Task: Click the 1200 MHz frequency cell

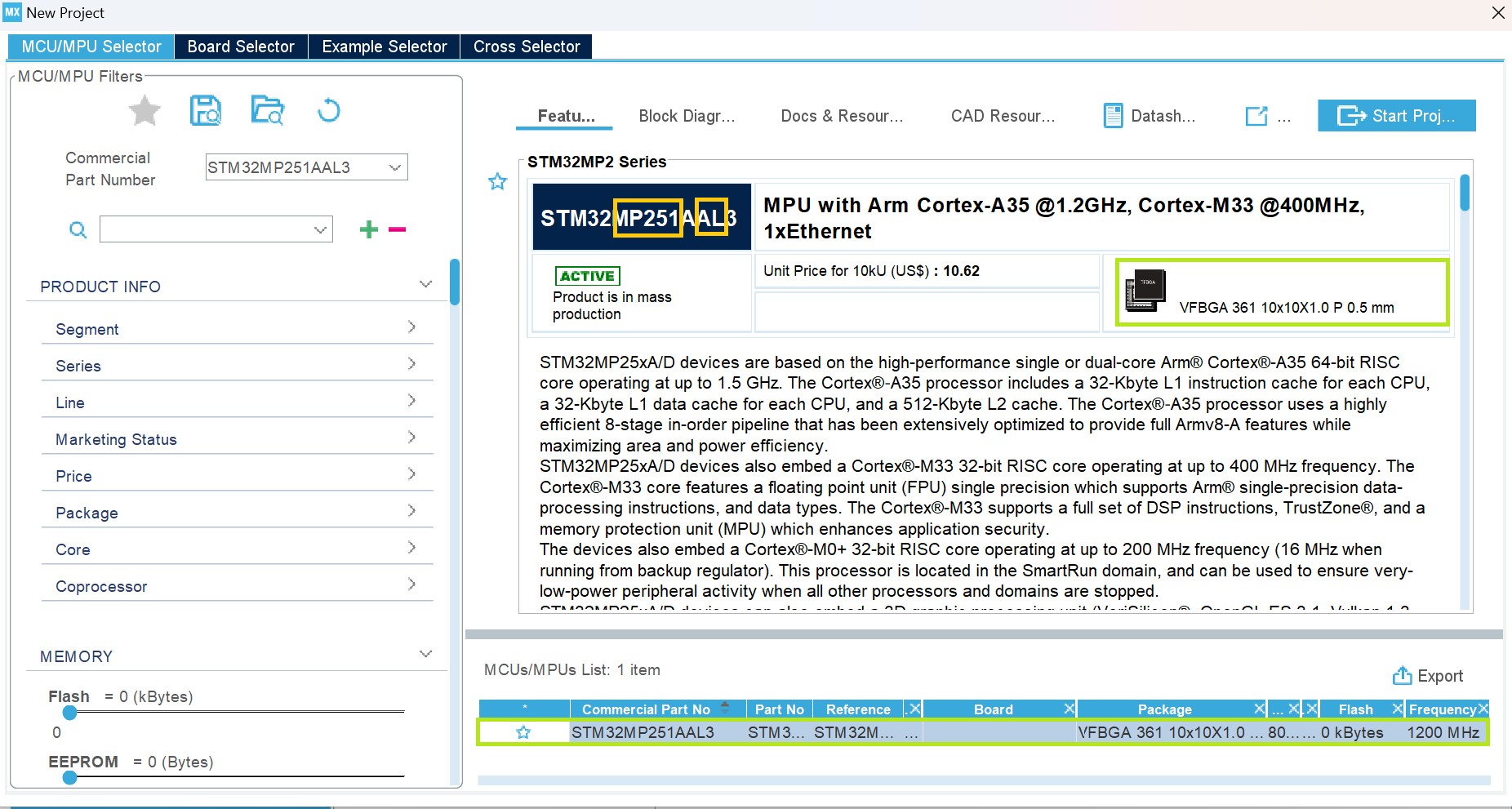Action: point(1443,732)
